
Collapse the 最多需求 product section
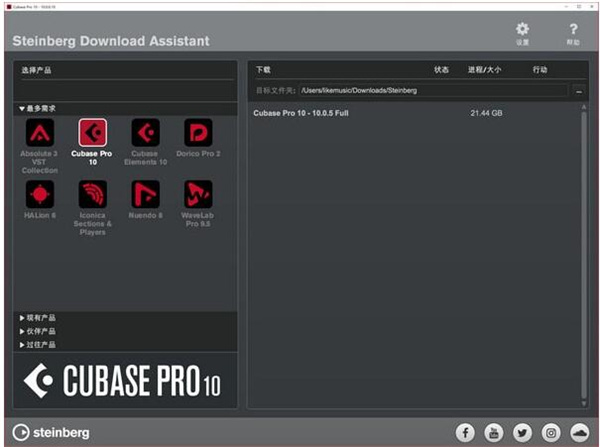pyautogui.click(x=22, y=109)
